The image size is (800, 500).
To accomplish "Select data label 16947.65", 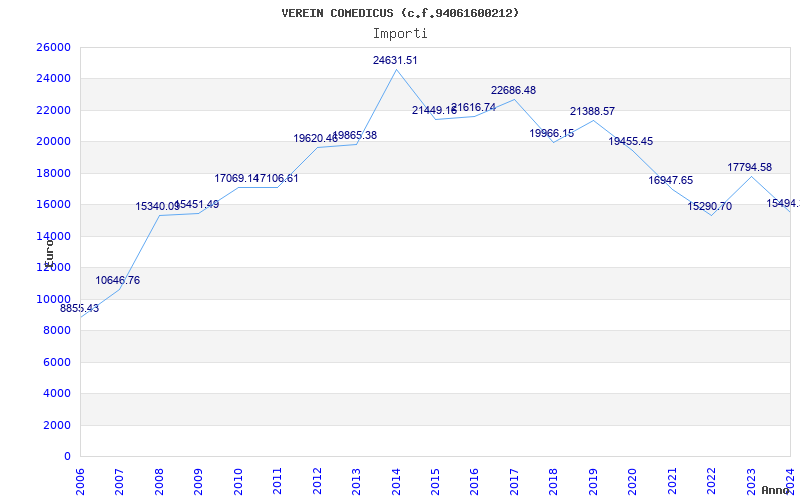I will [x=670, y=181].
